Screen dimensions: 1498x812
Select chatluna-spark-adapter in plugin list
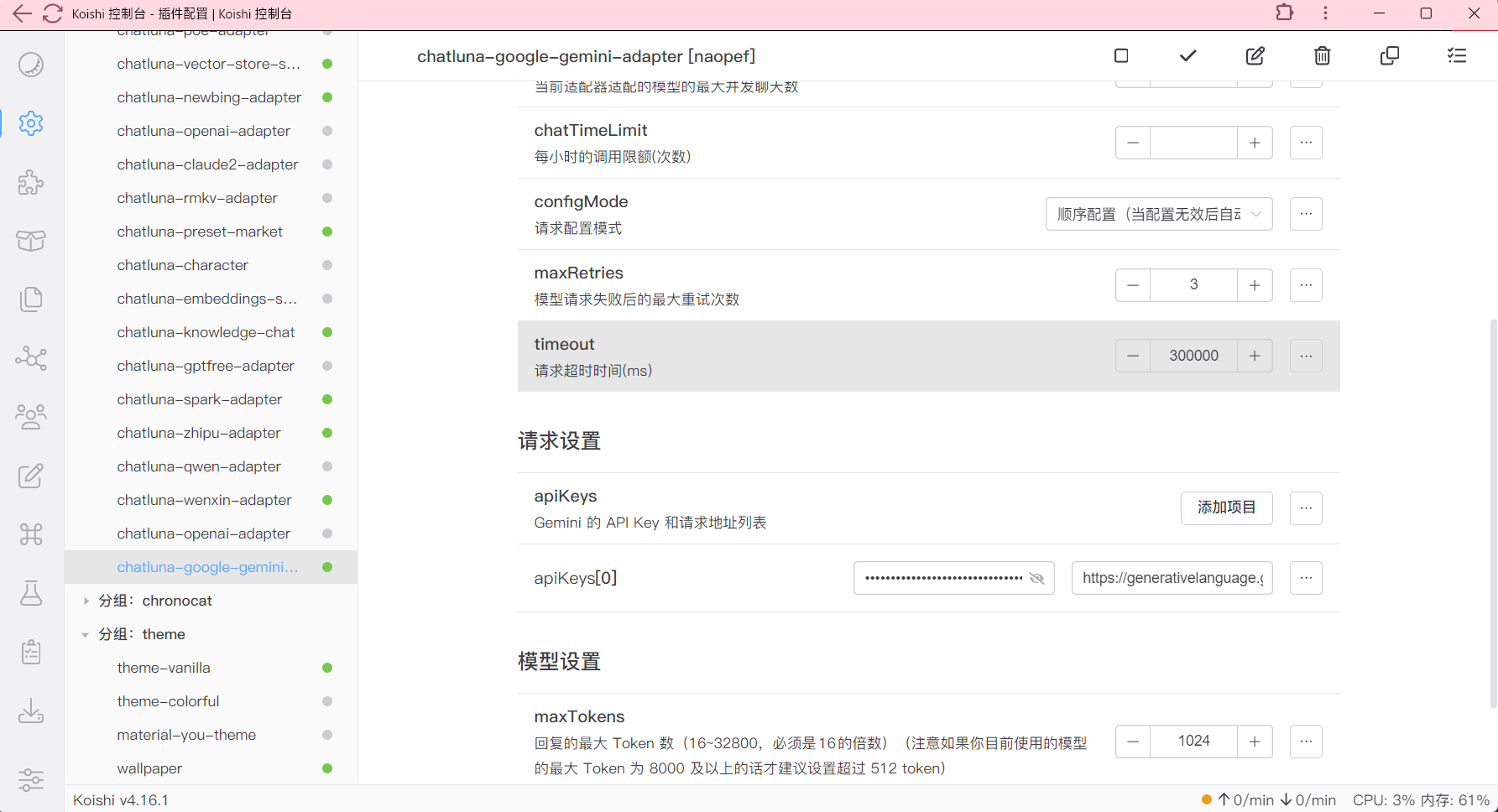point(200,399)
